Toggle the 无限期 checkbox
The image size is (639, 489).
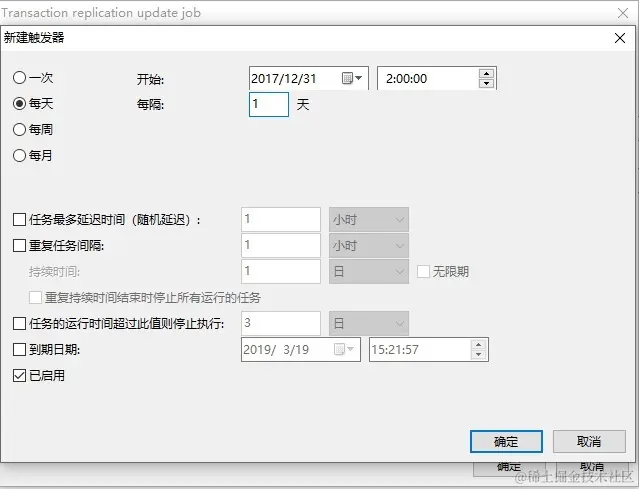click(x=423, y=271)
